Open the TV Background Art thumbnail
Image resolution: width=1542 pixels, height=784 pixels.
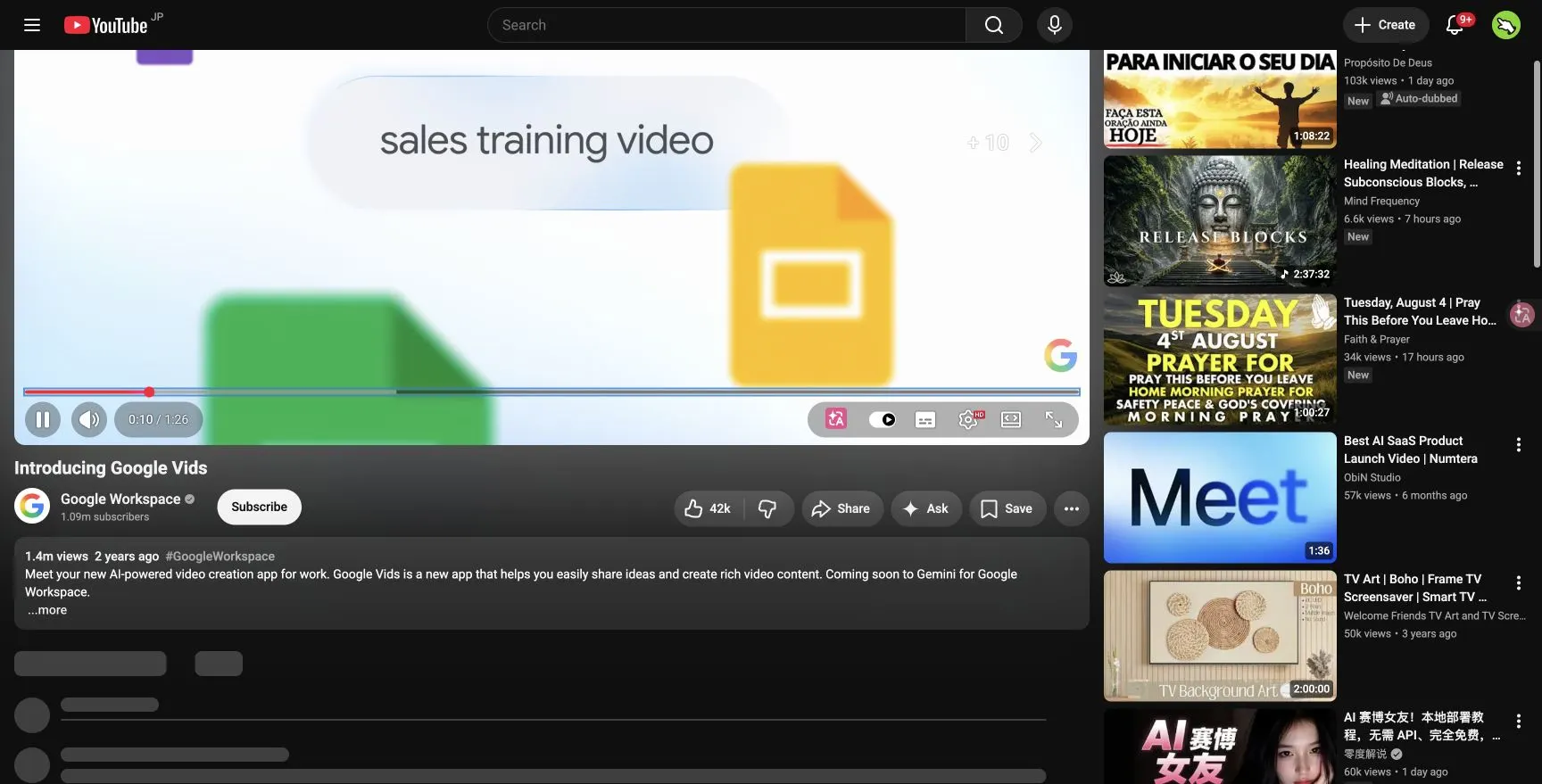pyautogui.click(x=1220, y=636)
